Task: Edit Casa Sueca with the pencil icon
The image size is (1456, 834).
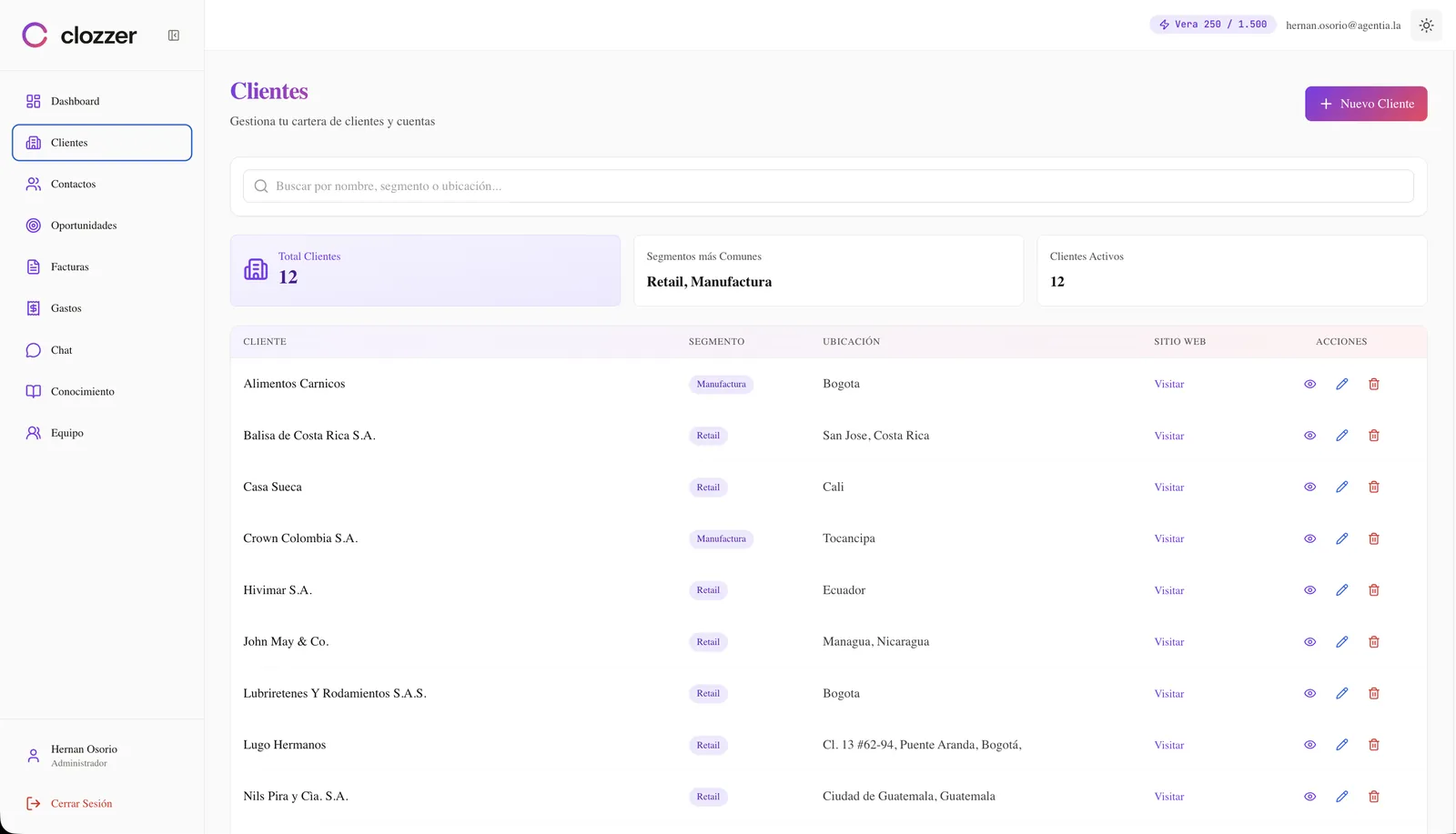Action: 1341,487
